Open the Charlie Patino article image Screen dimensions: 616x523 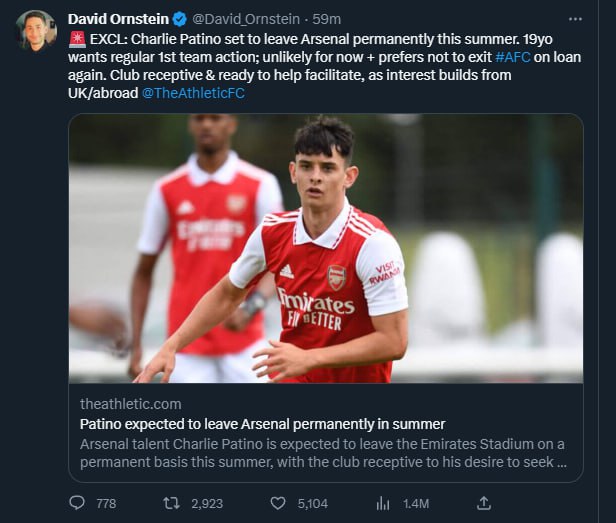coord(326,248)
